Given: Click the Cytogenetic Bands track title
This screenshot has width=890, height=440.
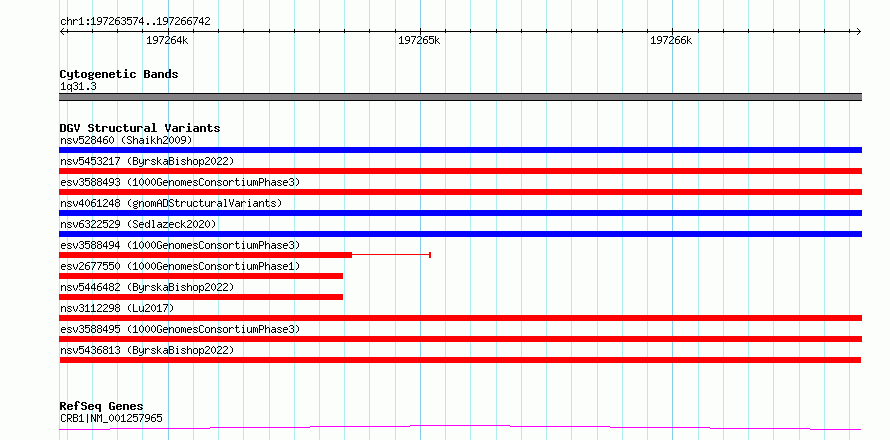Looking at the screenshot, I should 119,74.
